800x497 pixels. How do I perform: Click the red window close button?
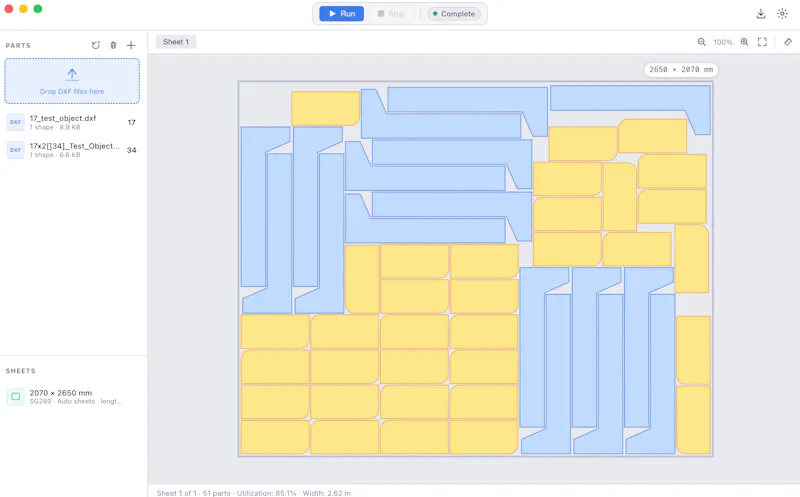pyautogui.click(x=9, y=9)
